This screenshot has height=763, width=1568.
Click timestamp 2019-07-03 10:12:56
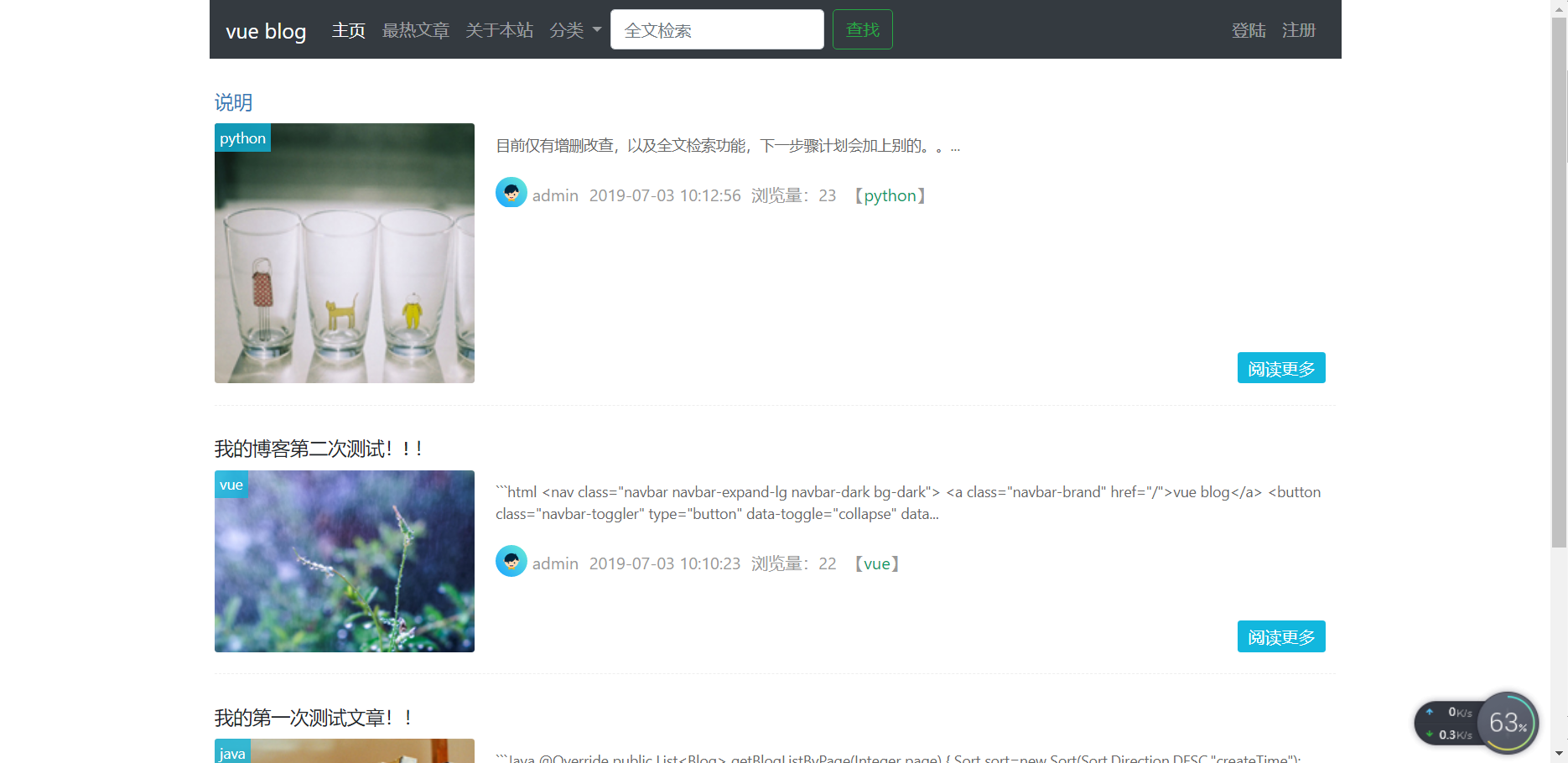pyautogui.click(x=665, y=195)
